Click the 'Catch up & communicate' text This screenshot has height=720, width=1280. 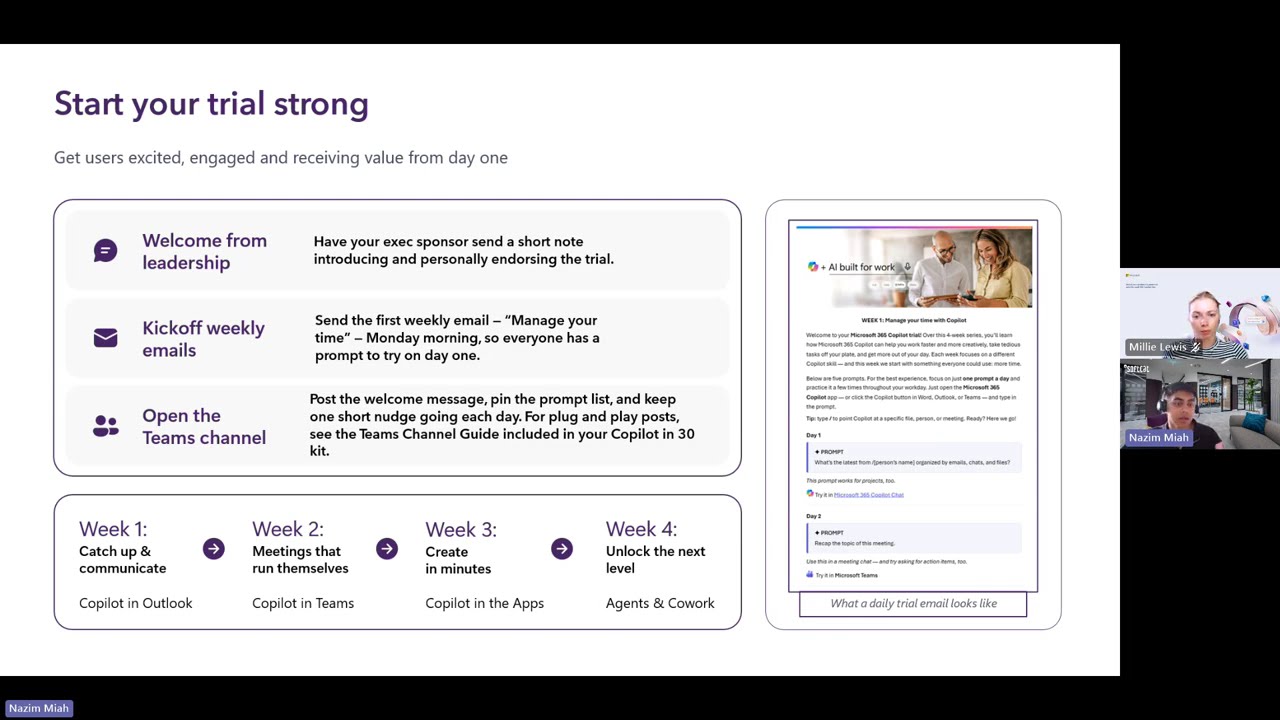tap(123, 560)
